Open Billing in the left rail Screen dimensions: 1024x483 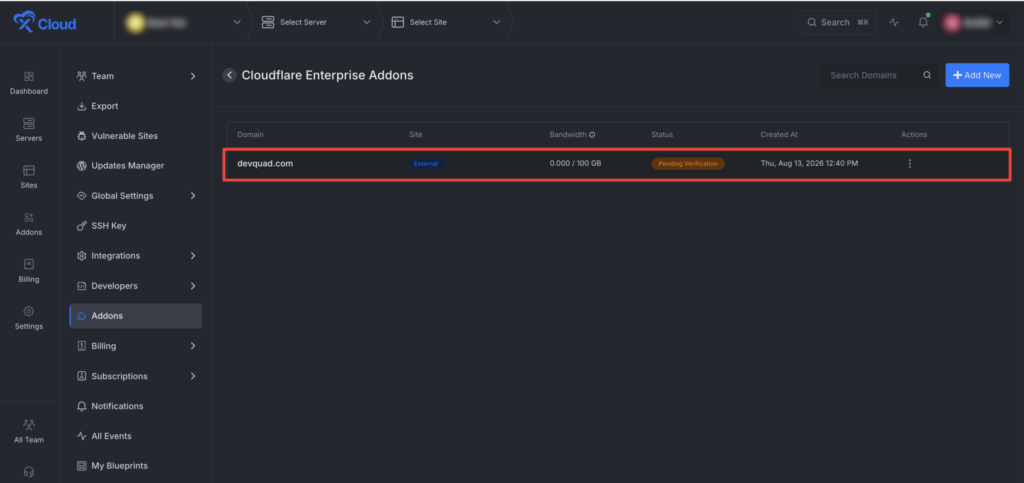29,271
